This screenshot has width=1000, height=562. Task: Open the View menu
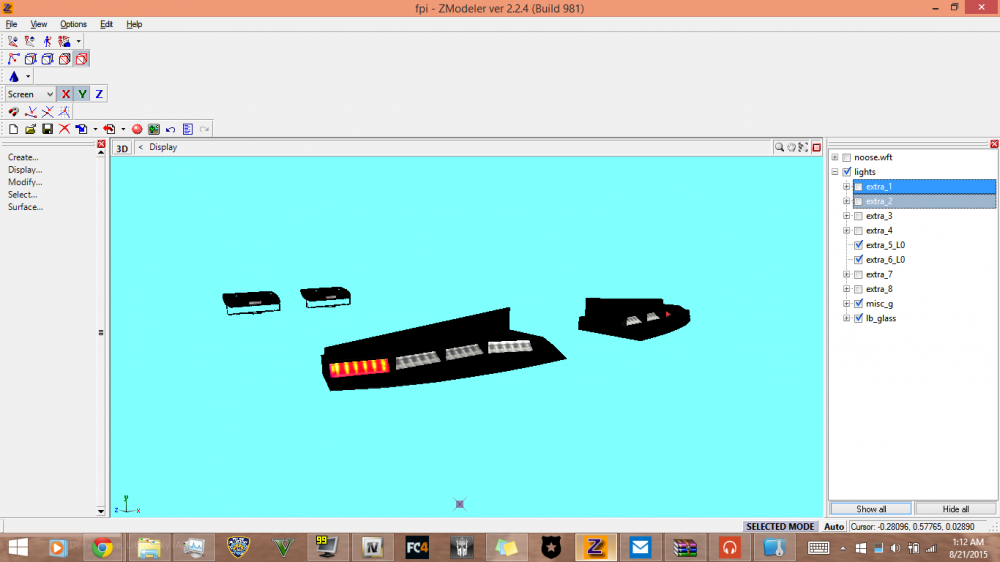tap(39, 24)
